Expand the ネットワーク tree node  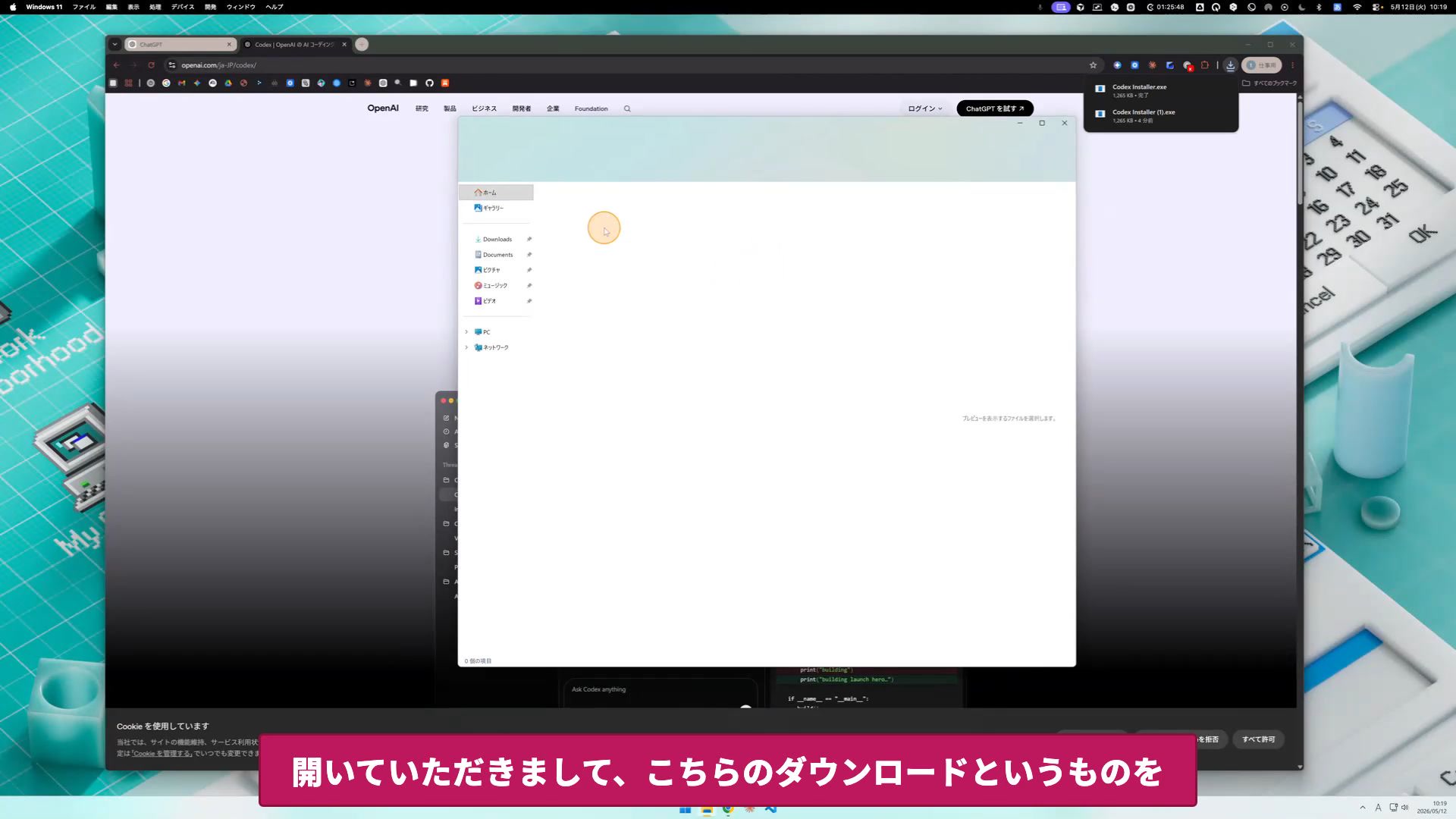(466, 347)
